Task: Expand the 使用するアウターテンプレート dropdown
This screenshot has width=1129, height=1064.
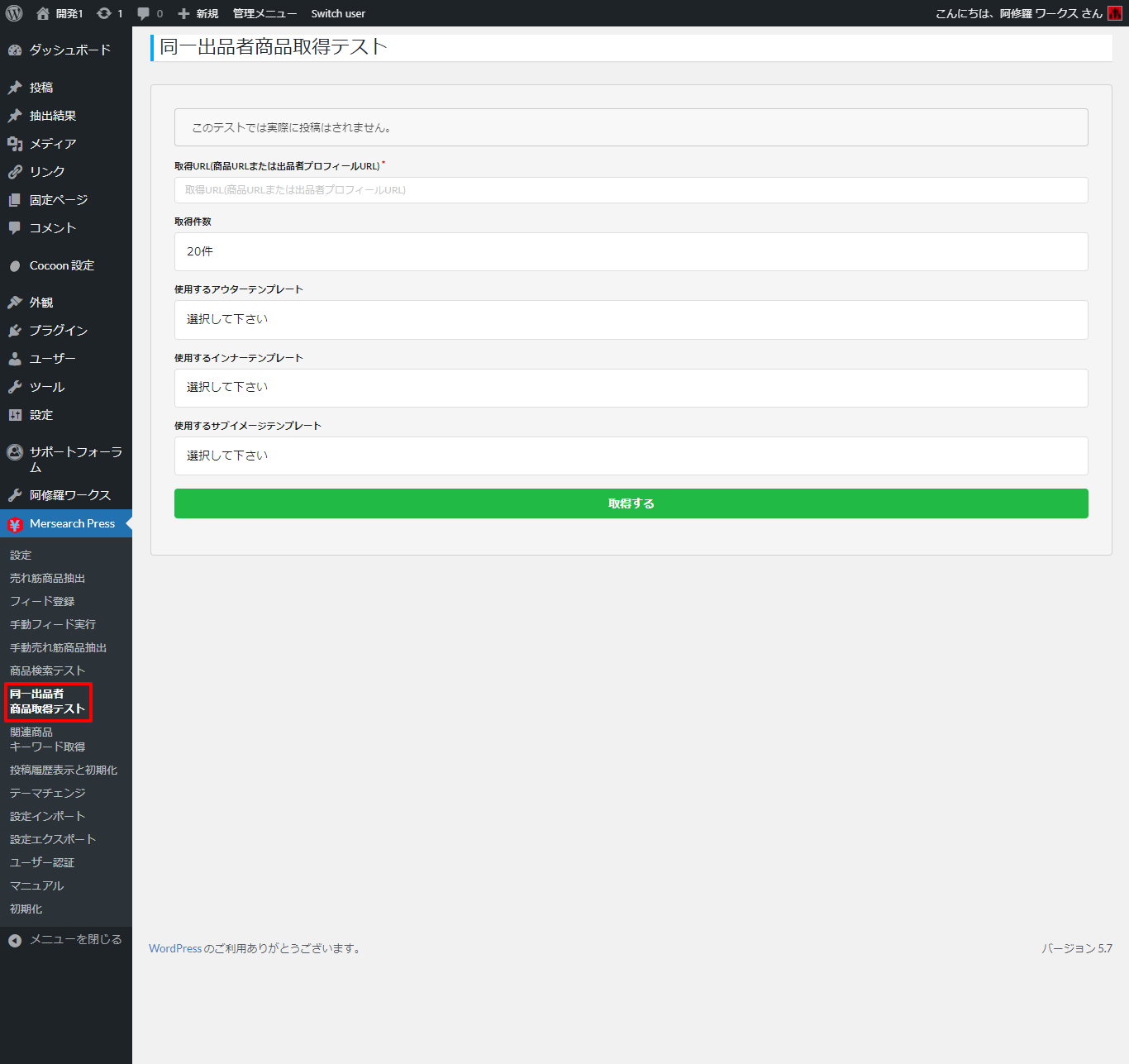Action: point(631,320)
